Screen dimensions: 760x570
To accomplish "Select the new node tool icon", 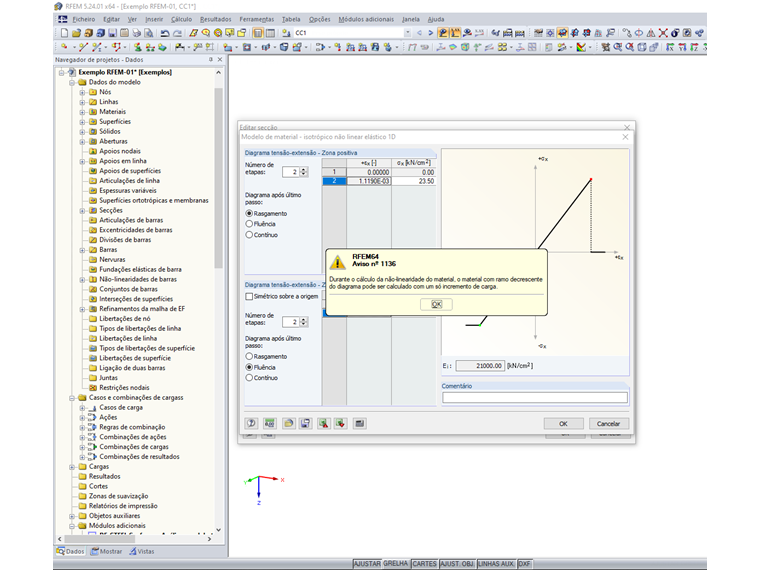I will pyautogui.click(x=64, y=47).
